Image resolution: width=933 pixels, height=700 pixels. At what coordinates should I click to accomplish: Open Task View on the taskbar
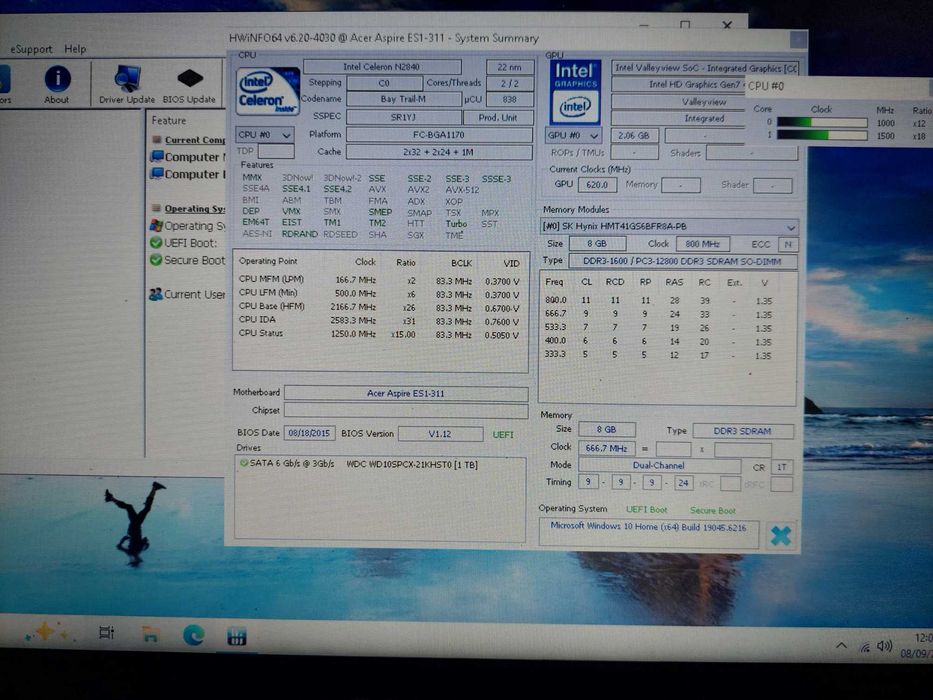[x=107, y=632]
